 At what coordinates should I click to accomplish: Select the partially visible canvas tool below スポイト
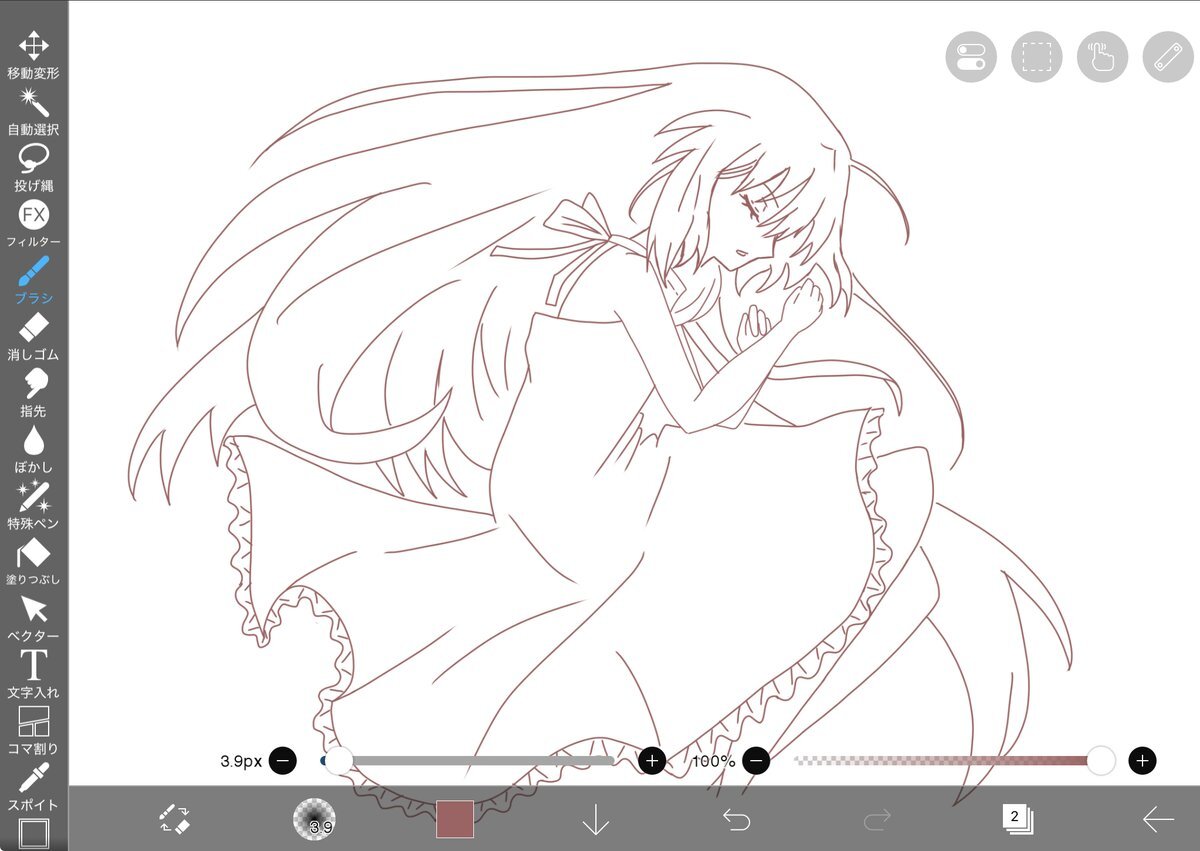click(34, 834)
